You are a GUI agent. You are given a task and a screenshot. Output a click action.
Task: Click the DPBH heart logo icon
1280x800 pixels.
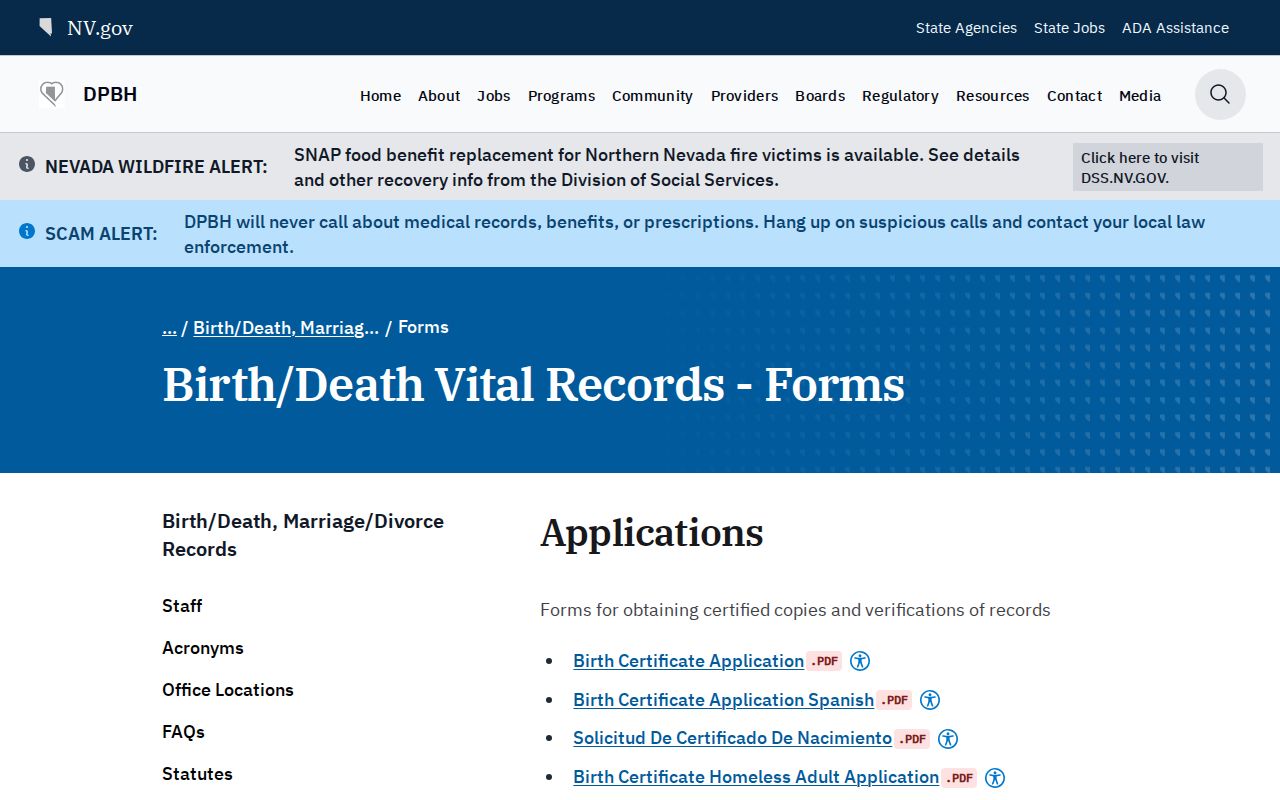[x=52, y=95]
